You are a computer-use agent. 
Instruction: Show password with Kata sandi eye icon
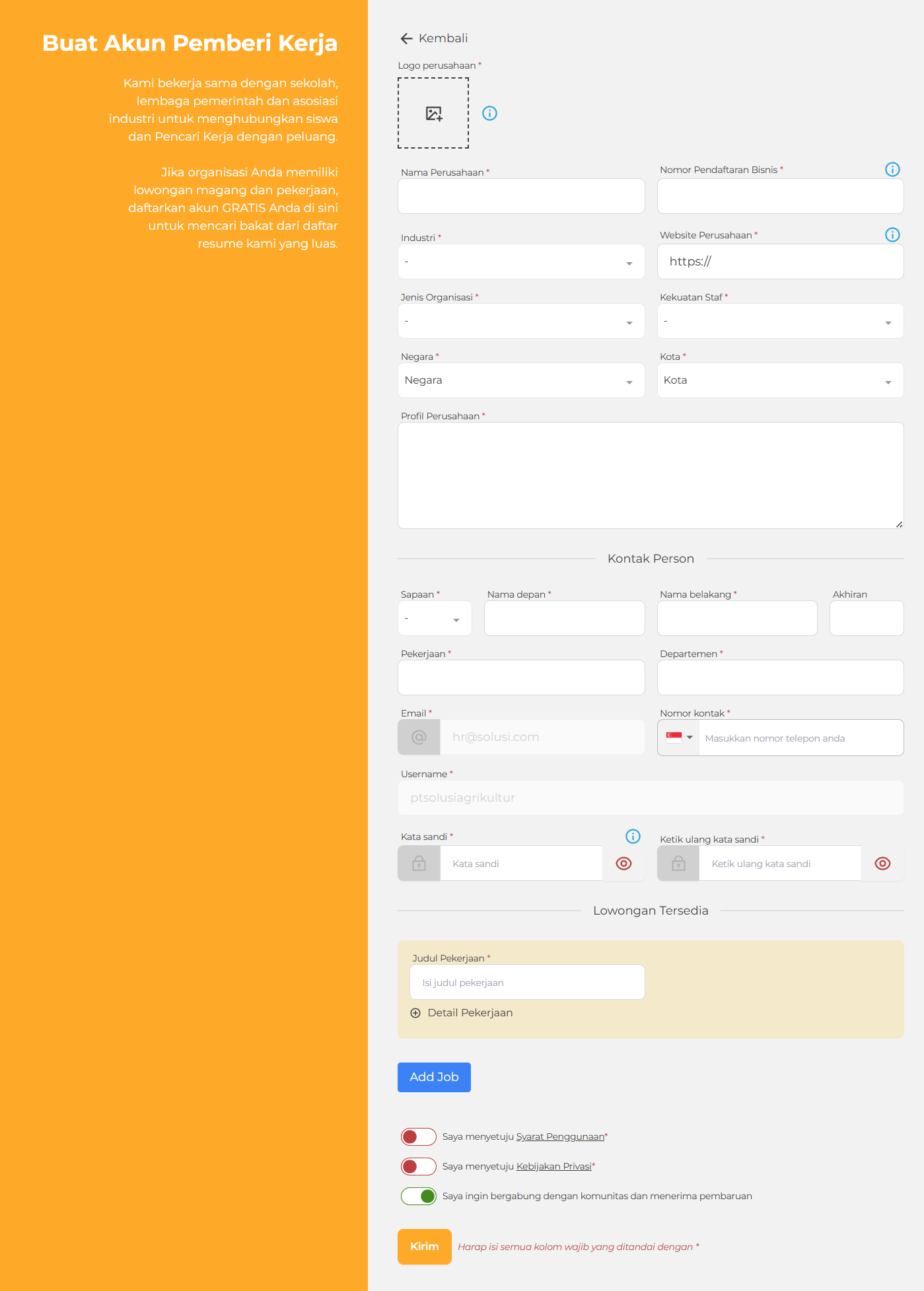pyautogui.click(x=623, y=864)
